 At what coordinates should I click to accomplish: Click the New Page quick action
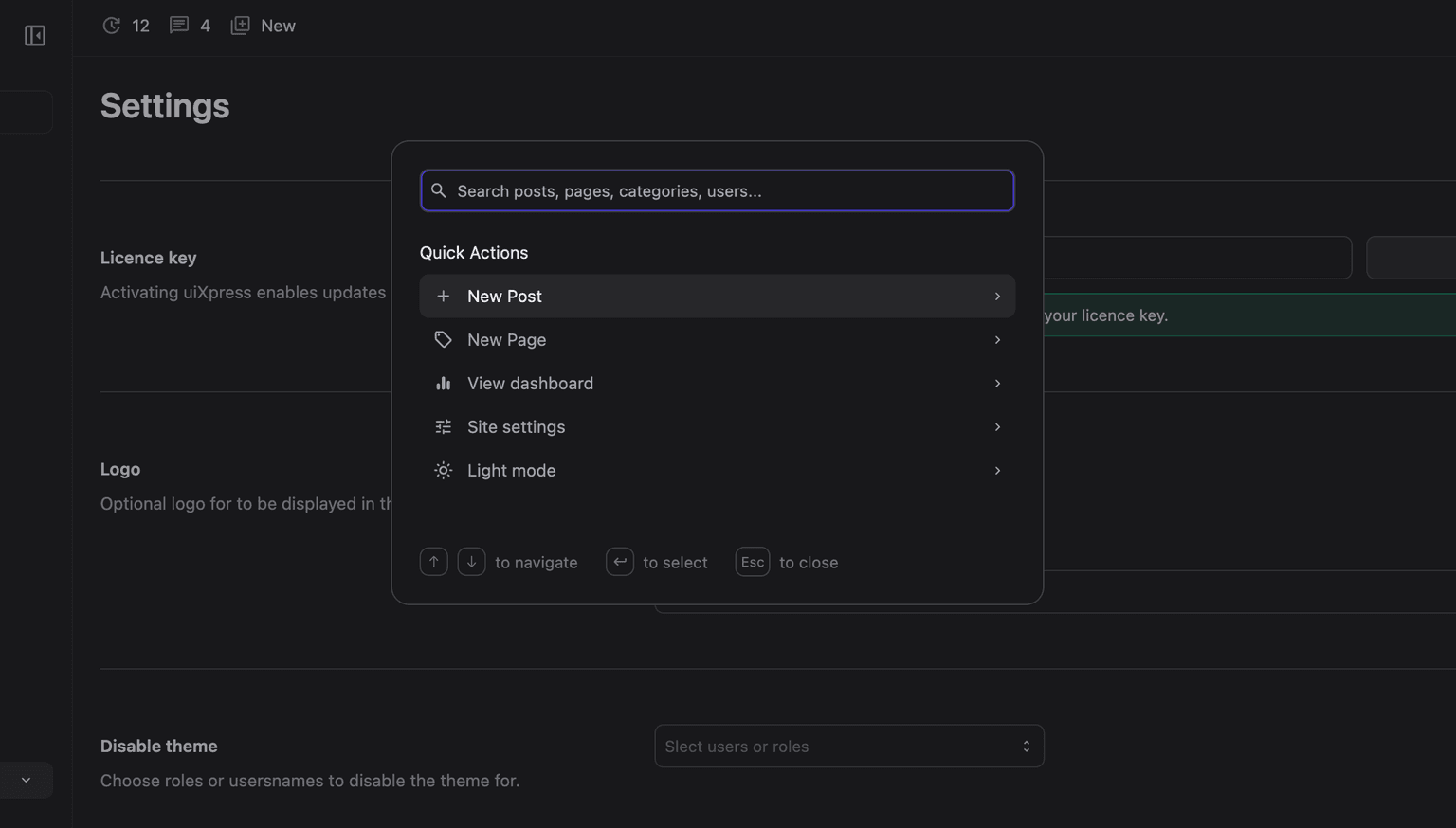coord(506,339)
